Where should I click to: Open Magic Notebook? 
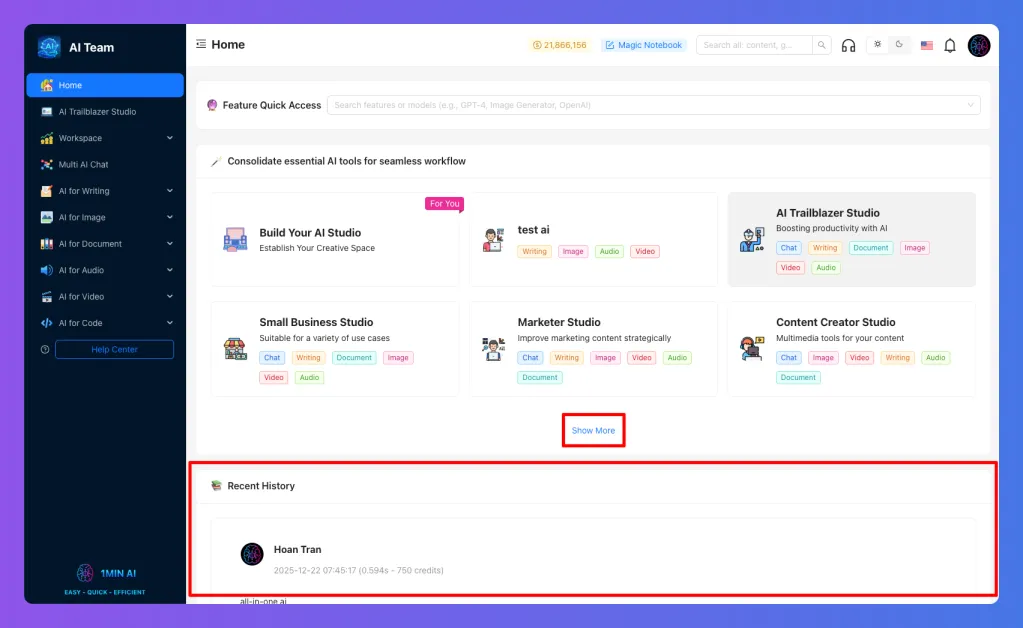click(x=643, y=45)
